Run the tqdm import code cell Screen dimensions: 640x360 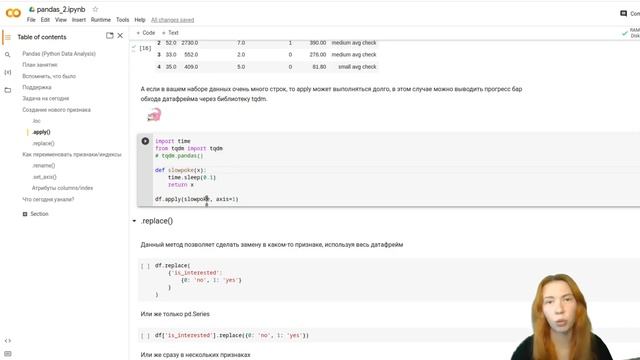point(145,141)
